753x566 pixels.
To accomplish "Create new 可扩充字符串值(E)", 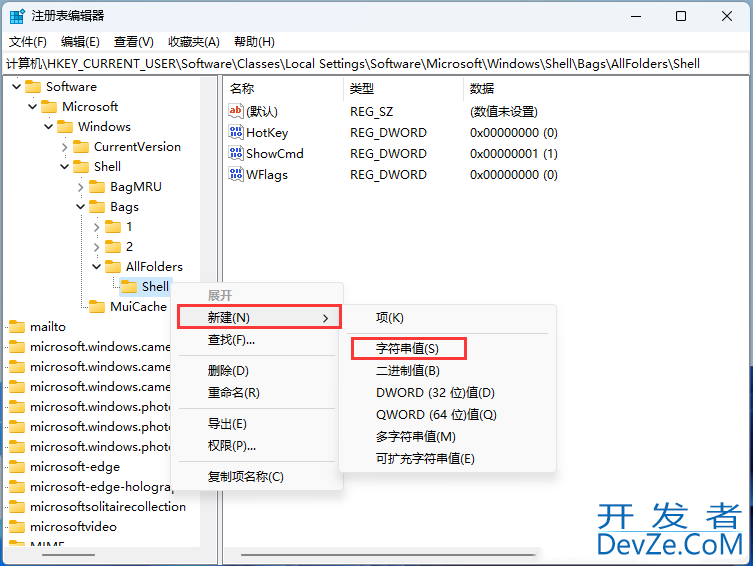I will (448, 459).
